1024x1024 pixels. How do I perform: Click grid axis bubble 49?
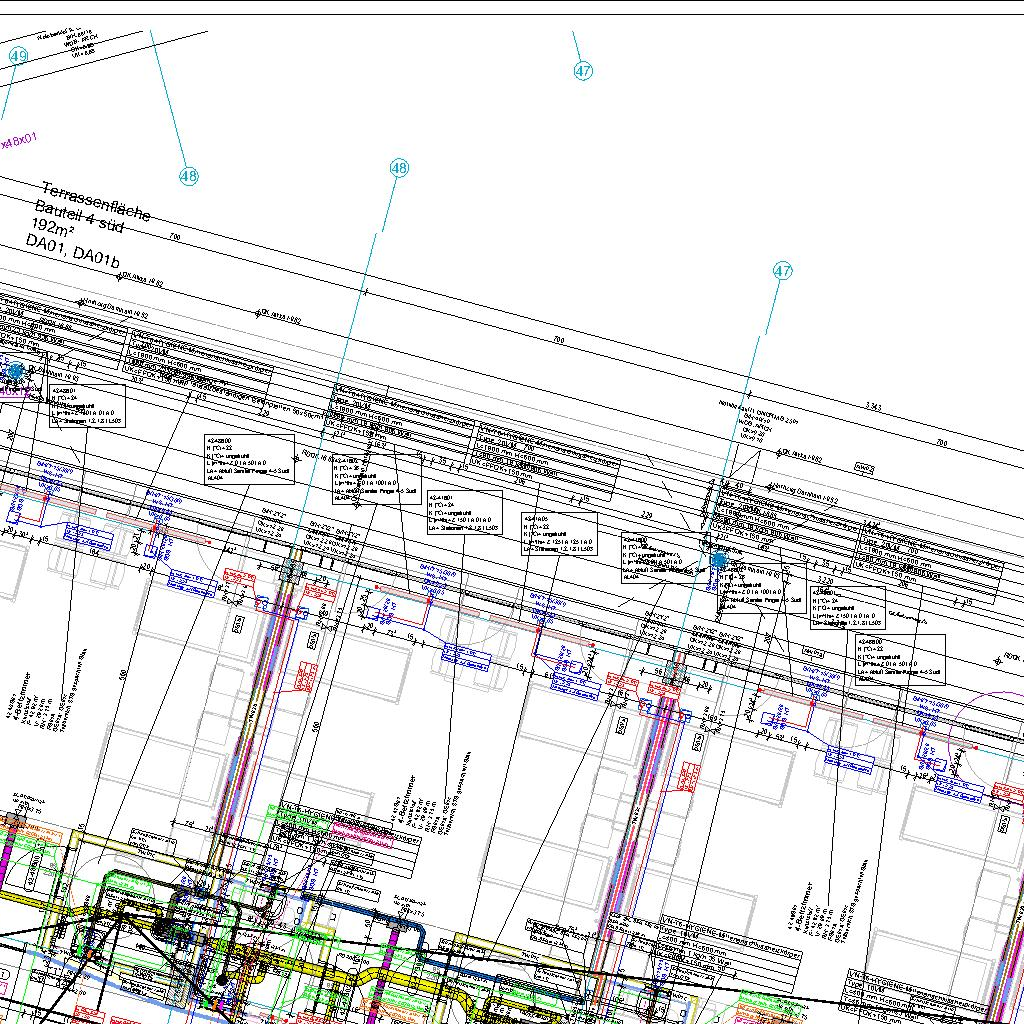[x=18, y=56]
